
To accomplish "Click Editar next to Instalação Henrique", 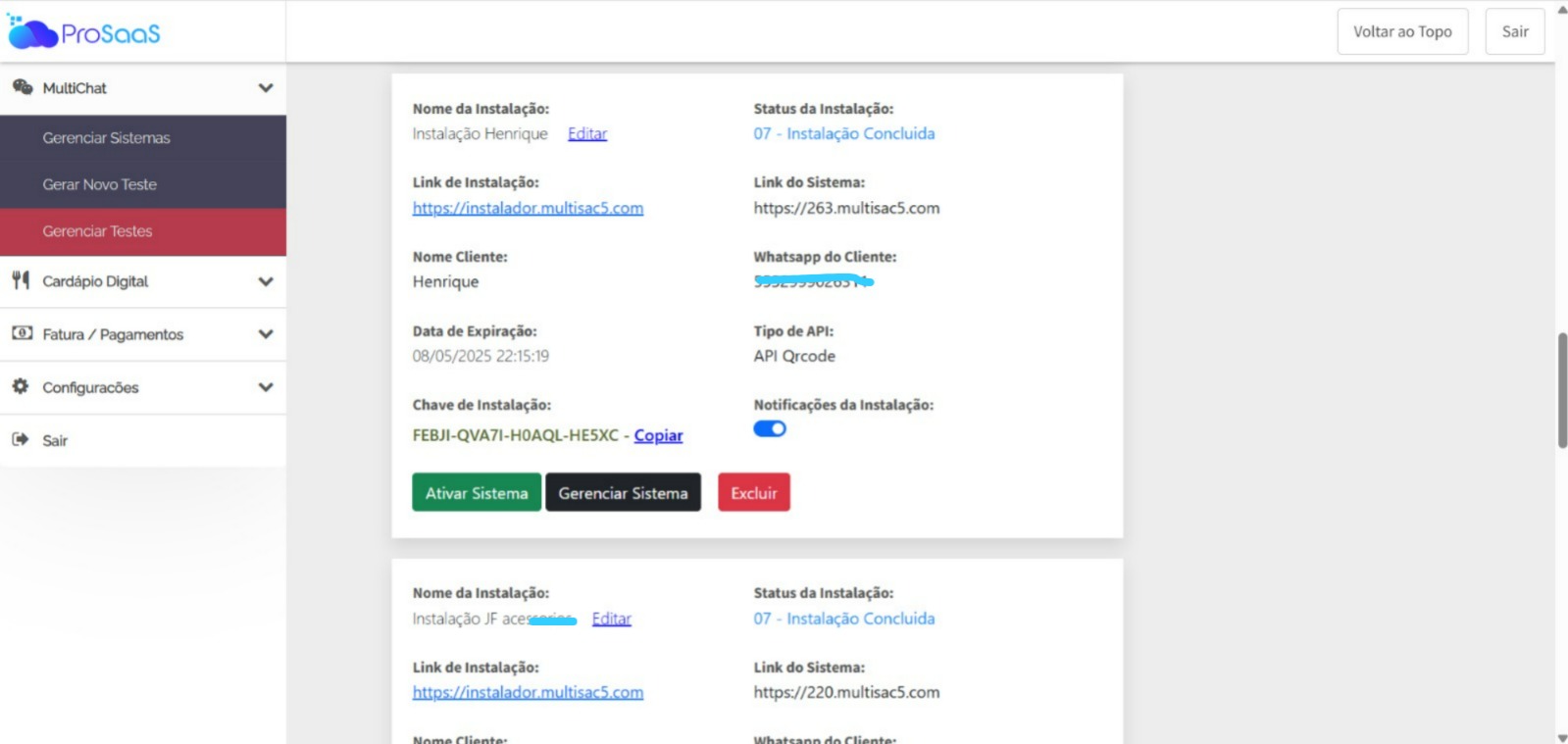I will pyautogui.click(x=587, y=133).
